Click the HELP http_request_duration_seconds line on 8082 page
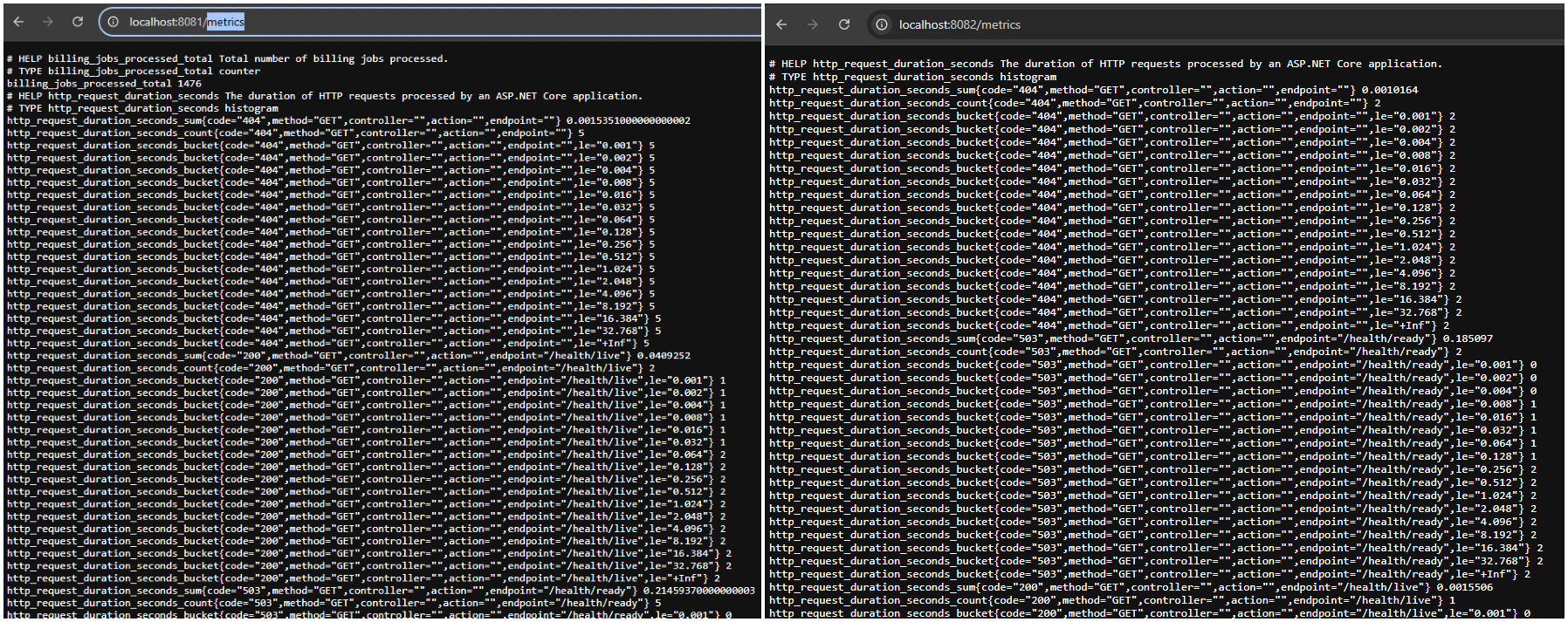 click(1105, 64)
